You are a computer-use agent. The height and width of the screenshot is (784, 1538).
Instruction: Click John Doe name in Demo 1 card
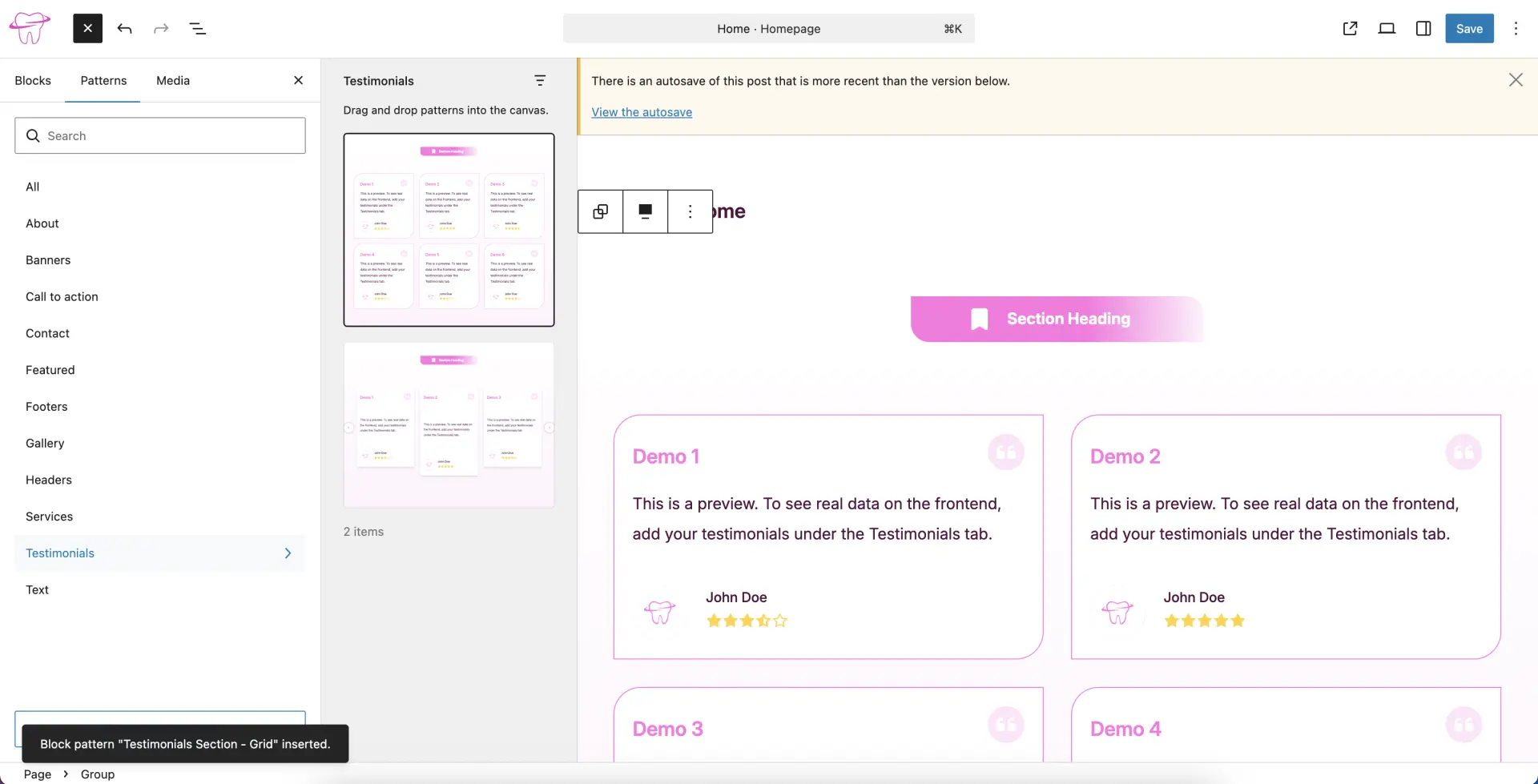[736, 597]
